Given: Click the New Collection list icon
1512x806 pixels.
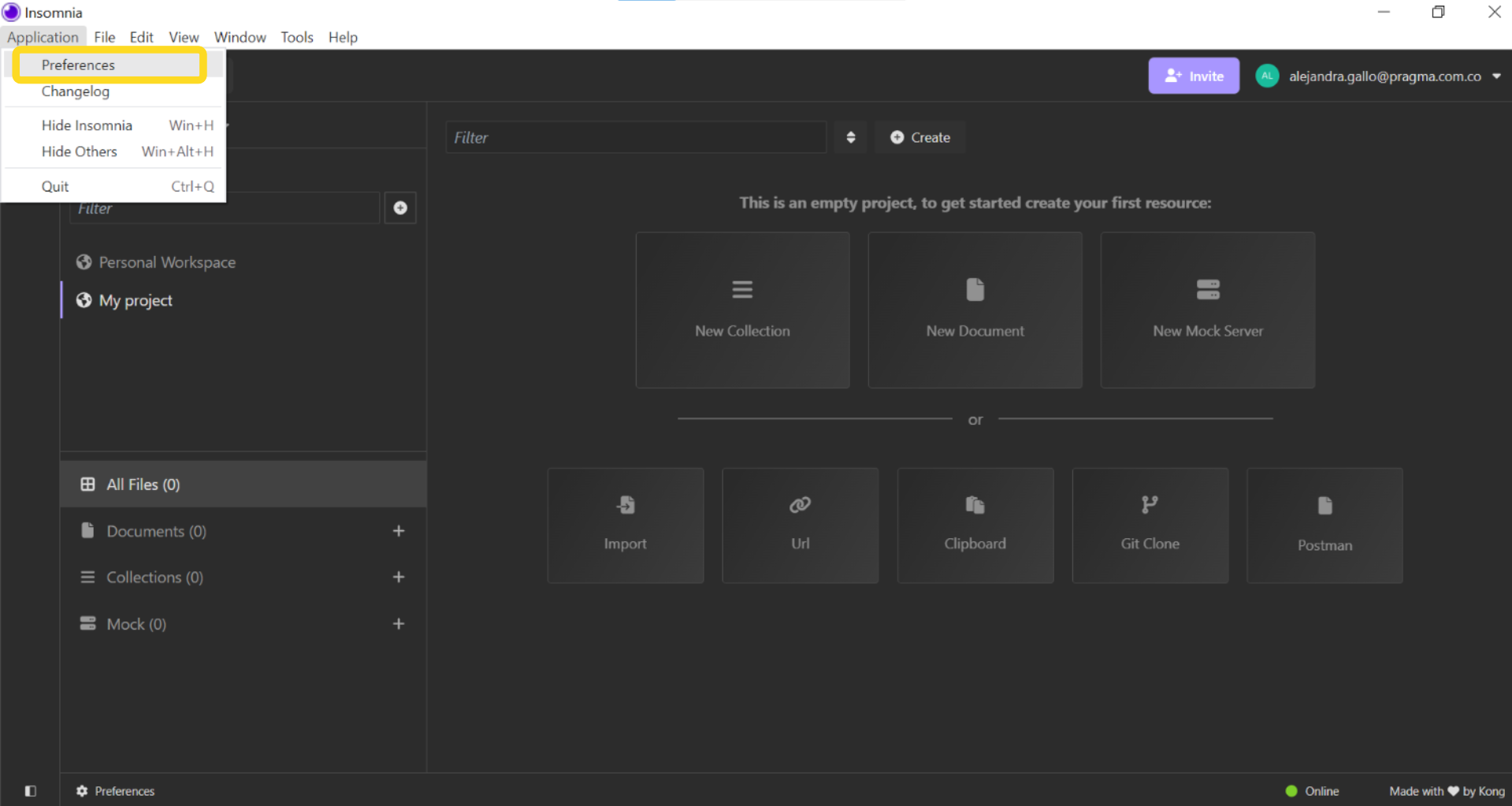Looking at the screenshot, I should click(742, 289).
